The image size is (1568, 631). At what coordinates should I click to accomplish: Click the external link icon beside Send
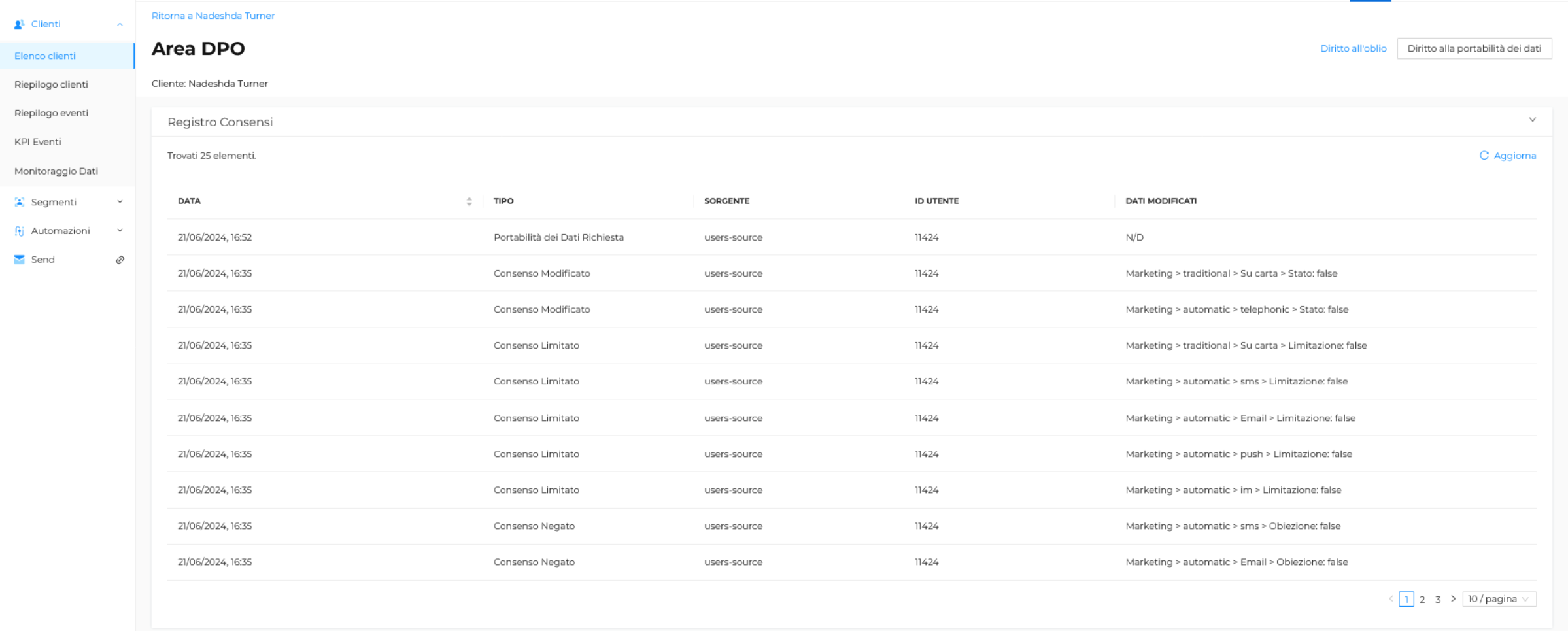[120, 260]
